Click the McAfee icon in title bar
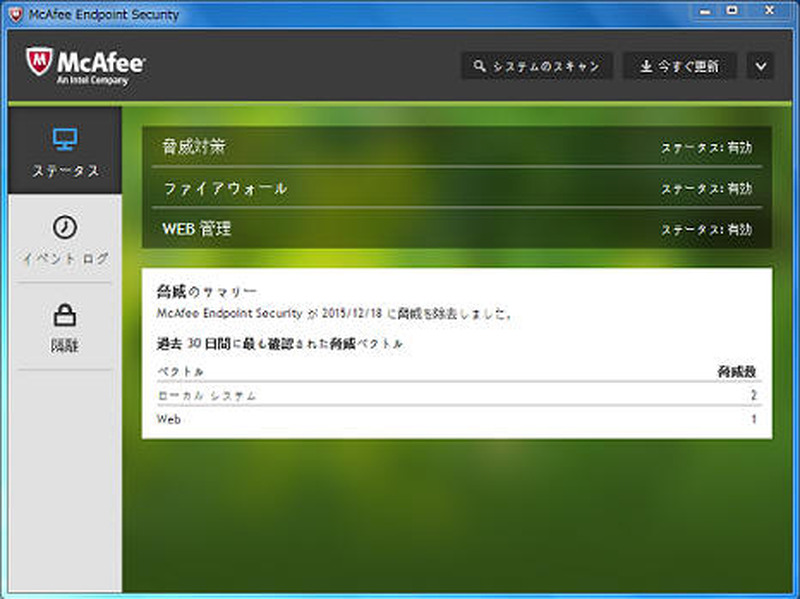Image resolution: width=800 pixels, height=599 pixels. (14, 14)
